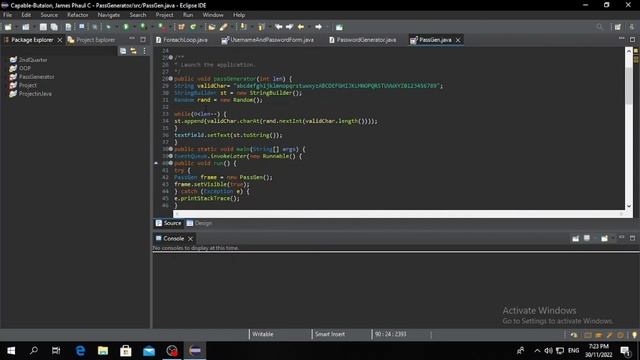This screenshot has width=640, height=360.
Task: Collapse run() method fold at line 40
Action: 171,163
